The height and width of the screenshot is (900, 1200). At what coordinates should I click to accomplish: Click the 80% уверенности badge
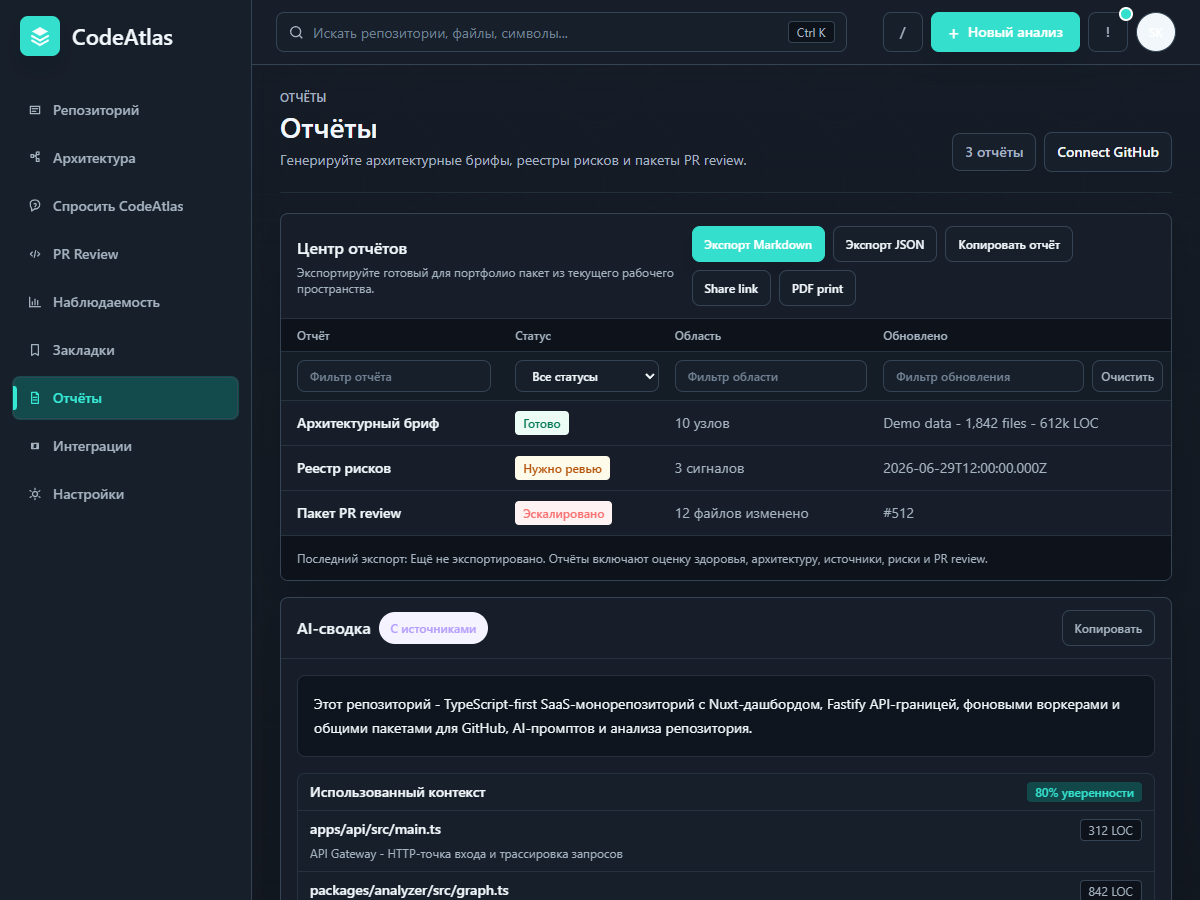pyautogui.click(x=1084, y=792)
